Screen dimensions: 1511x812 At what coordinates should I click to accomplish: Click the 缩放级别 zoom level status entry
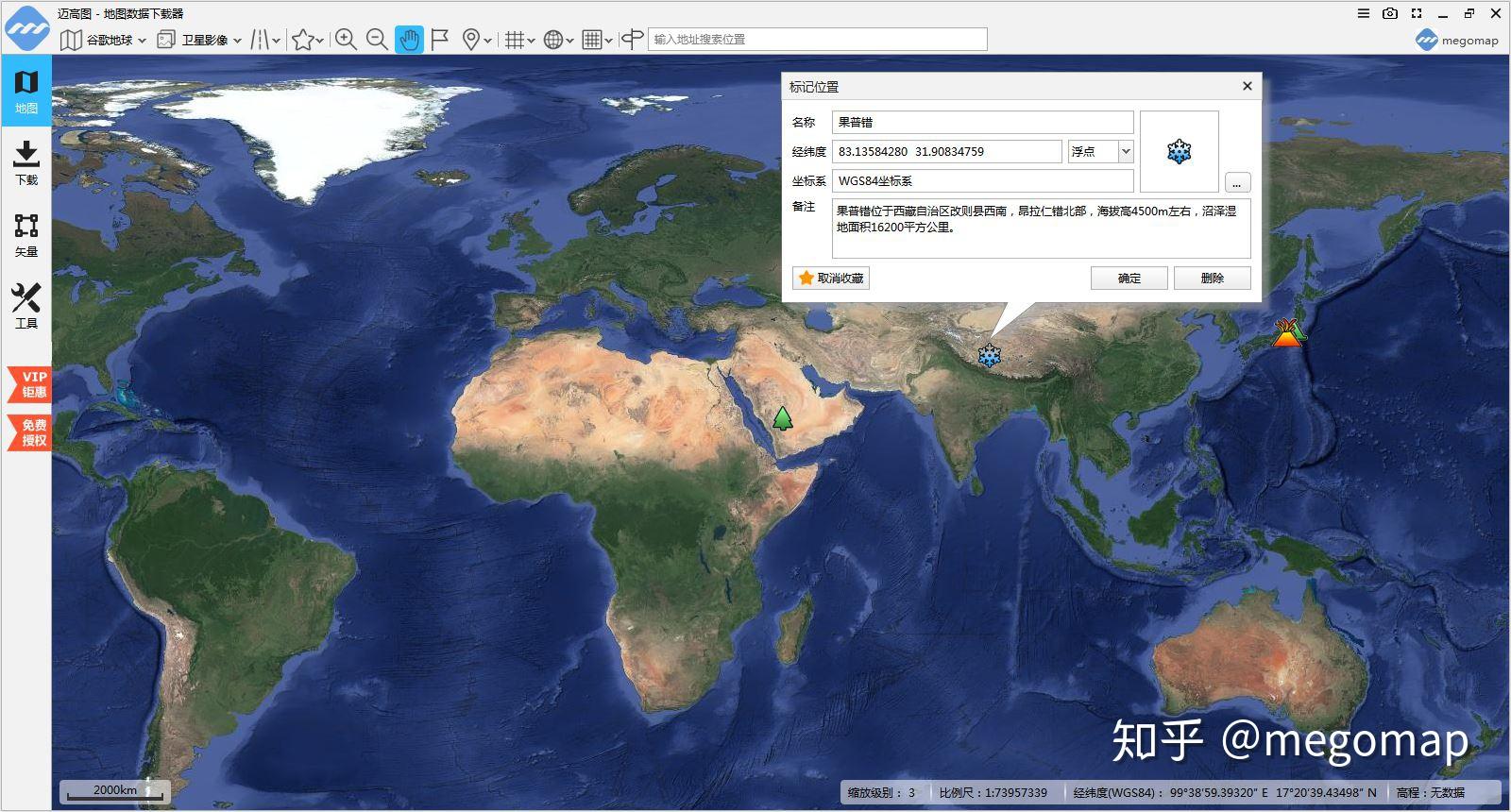[881, 792]
